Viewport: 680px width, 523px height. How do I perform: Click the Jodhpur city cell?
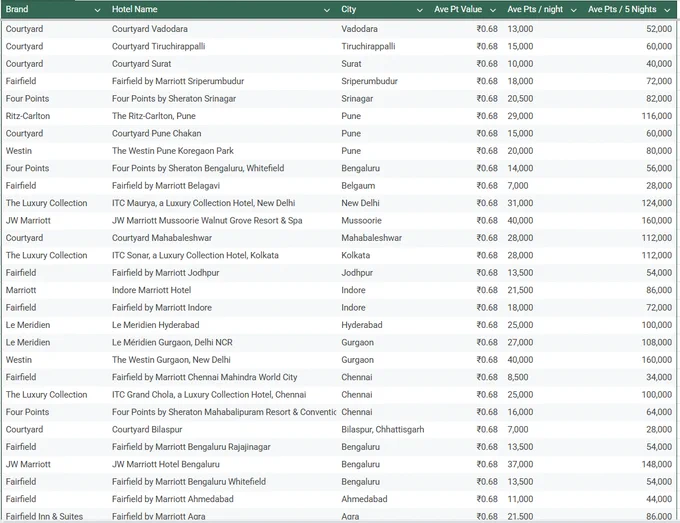[357, 272]
